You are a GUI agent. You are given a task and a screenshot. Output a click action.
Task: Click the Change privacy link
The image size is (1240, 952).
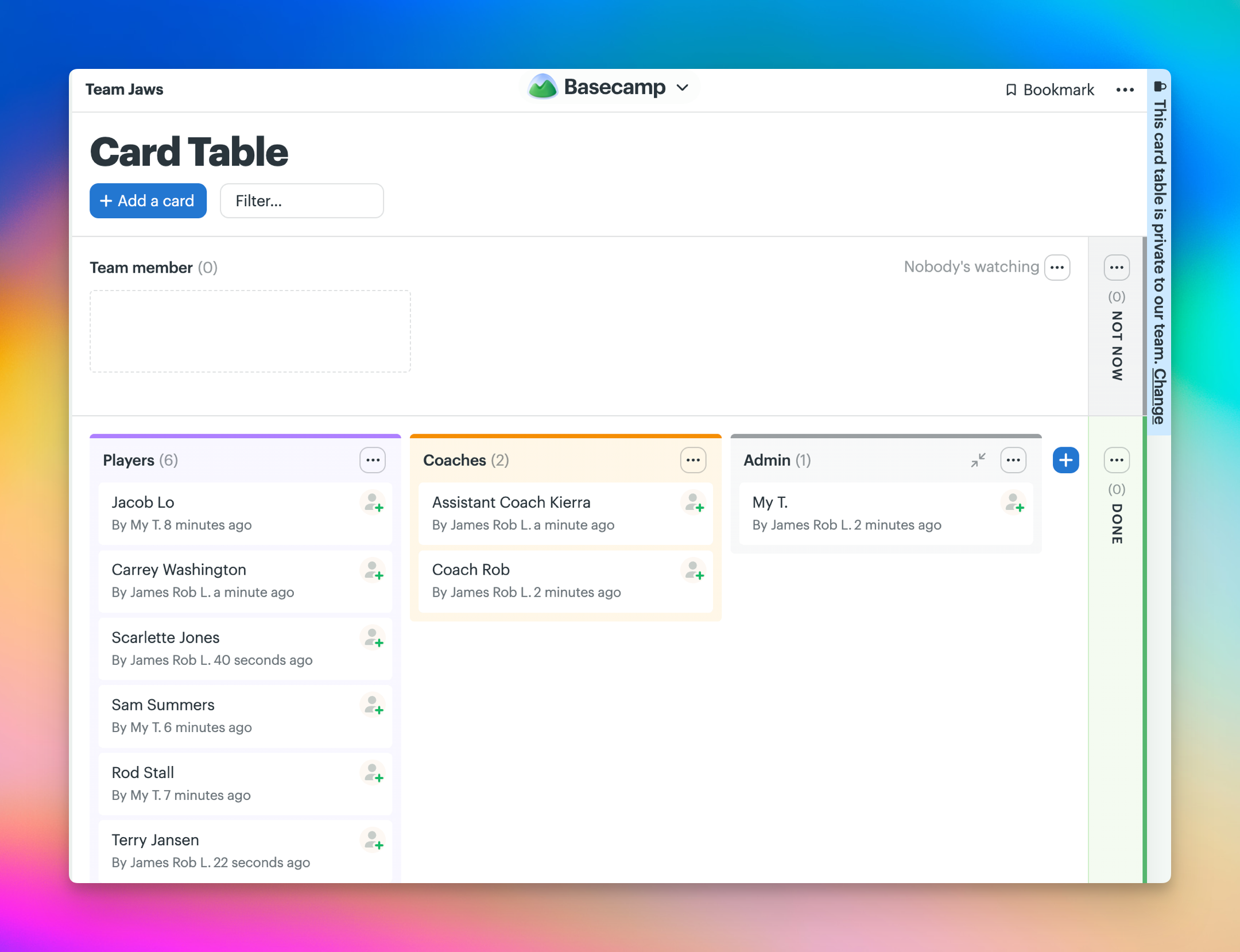pyautogui.click(x=1159, y=396)
